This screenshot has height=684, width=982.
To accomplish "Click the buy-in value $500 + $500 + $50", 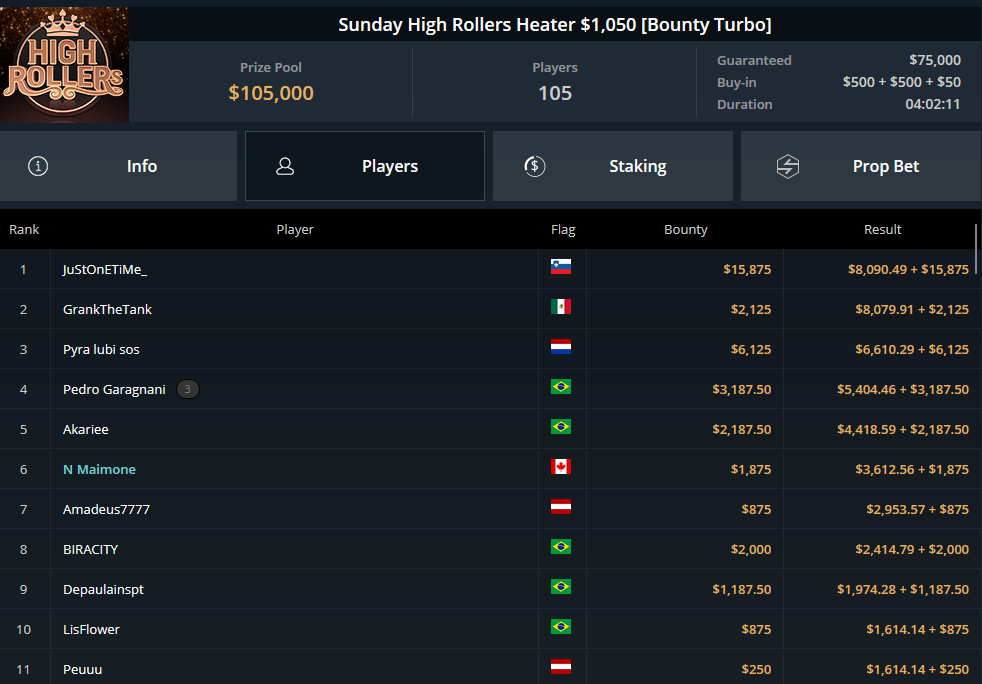I will pos(901,82).
